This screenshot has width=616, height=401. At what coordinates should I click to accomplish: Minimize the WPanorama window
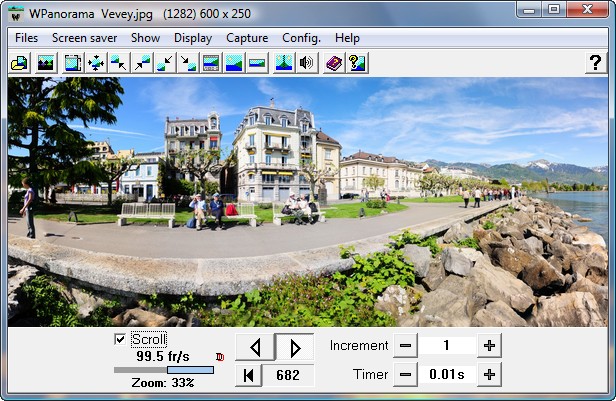coord(529,9)
